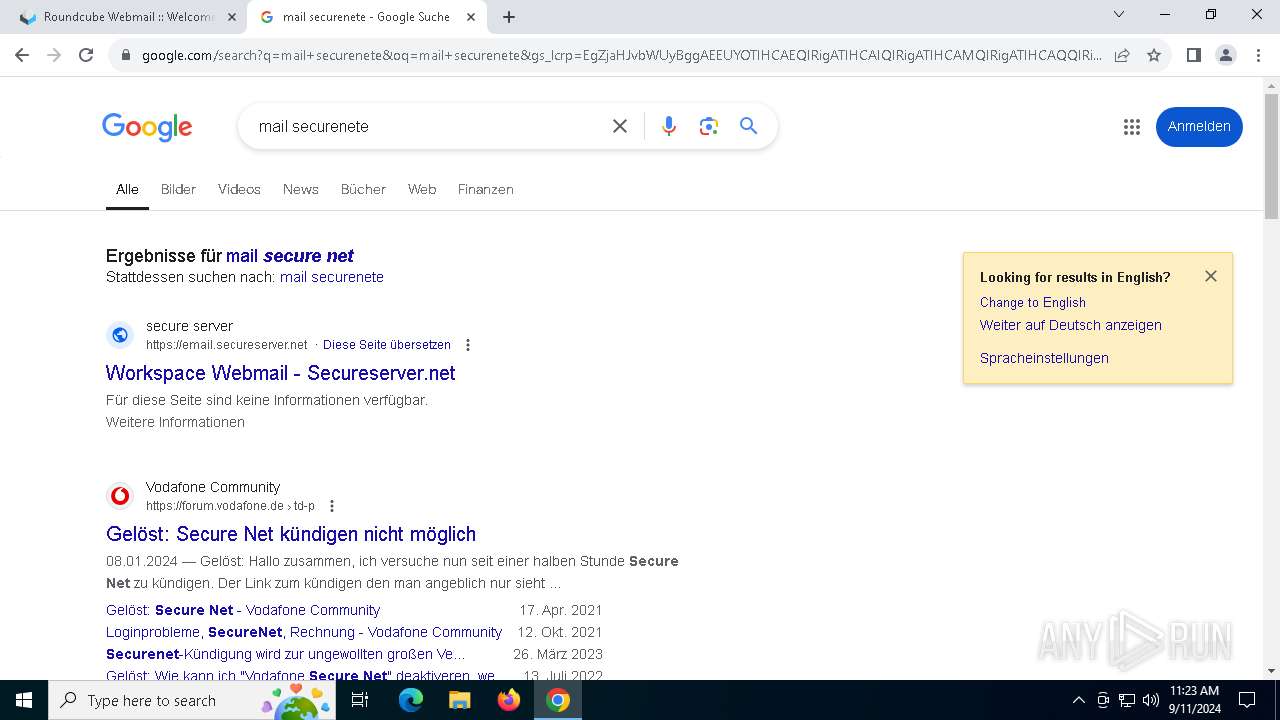Reload the page with the refresh icon

(x=86, y=55)
